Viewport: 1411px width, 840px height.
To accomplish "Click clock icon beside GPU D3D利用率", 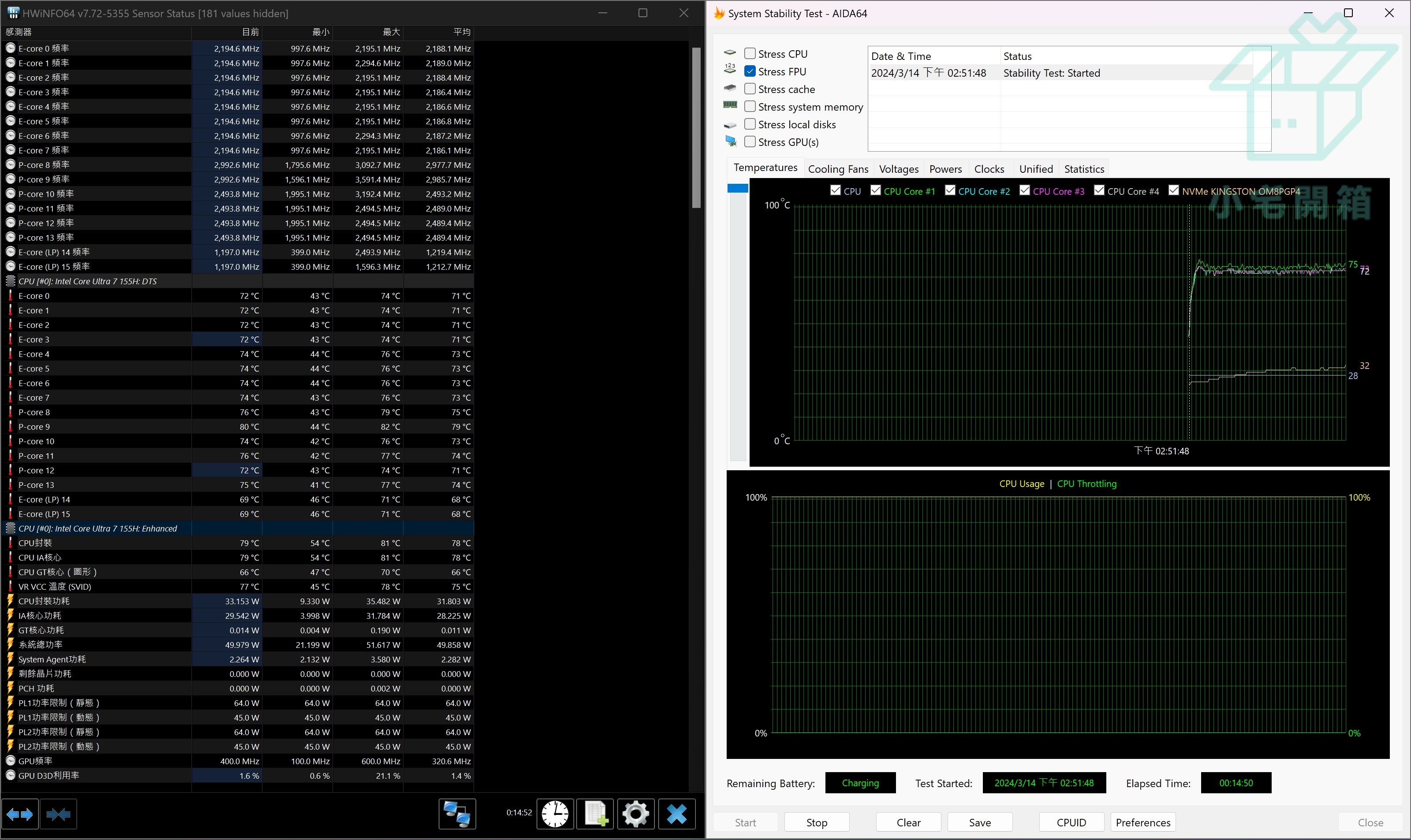I will click(x=10, y=776).
